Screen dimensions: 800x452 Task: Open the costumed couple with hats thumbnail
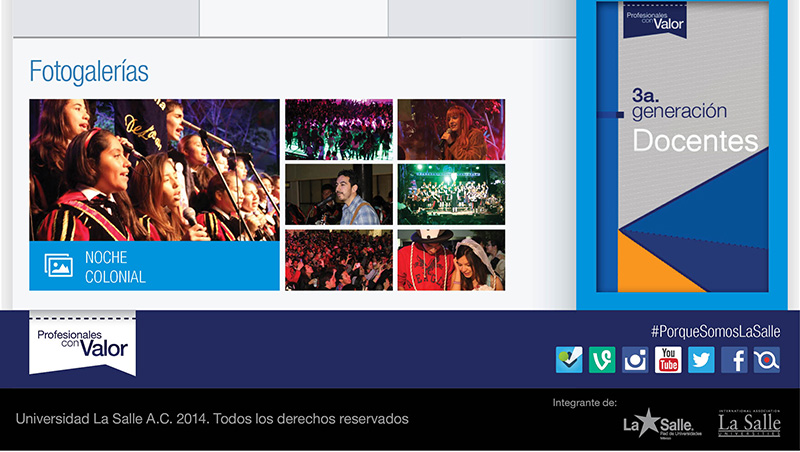[451, 260]
